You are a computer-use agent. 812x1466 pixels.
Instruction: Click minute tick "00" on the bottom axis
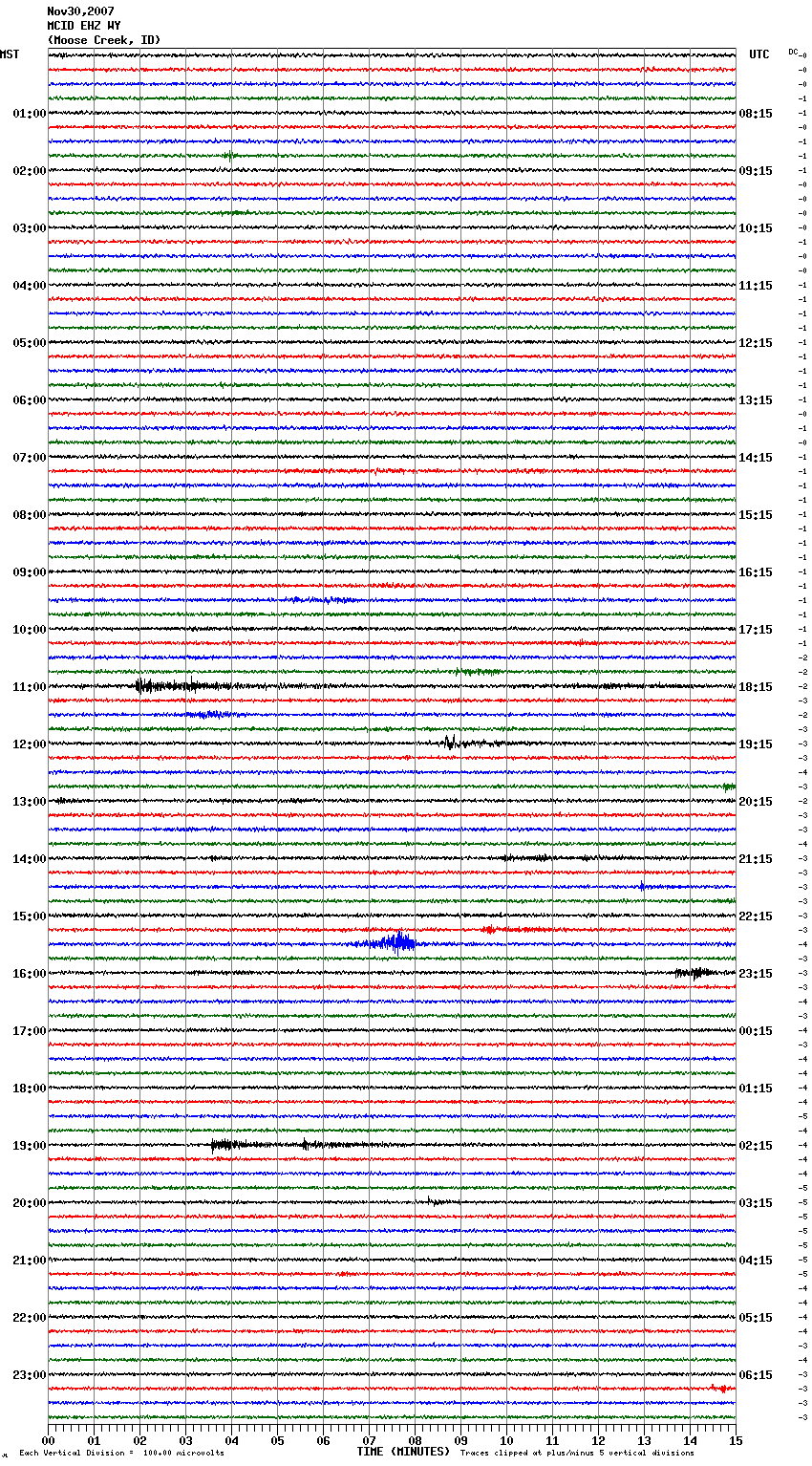click(x=48, y=1440)
